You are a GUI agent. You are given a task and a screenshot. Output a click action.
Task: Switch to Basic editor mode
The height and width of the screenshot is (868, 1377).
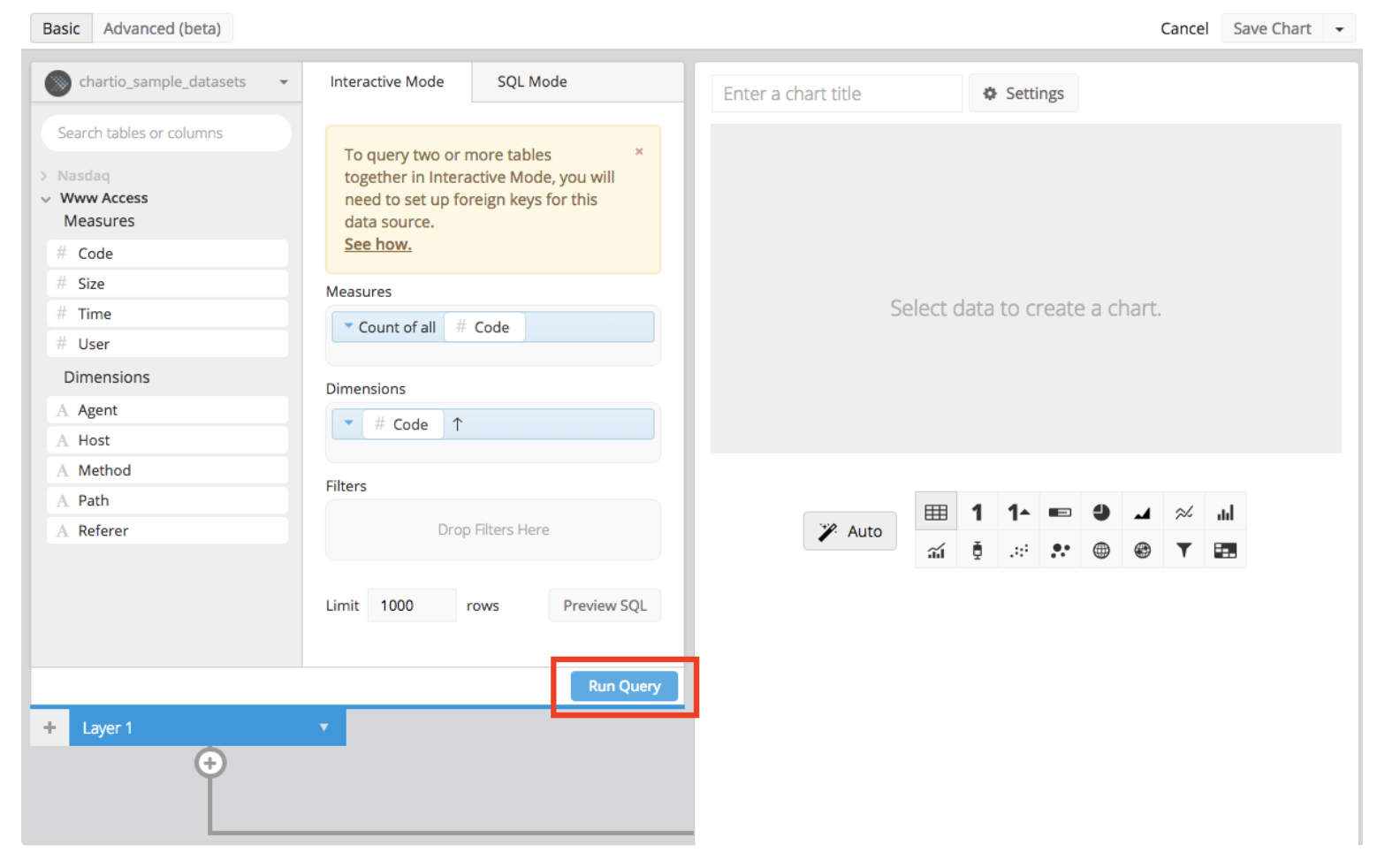[61, 28]
